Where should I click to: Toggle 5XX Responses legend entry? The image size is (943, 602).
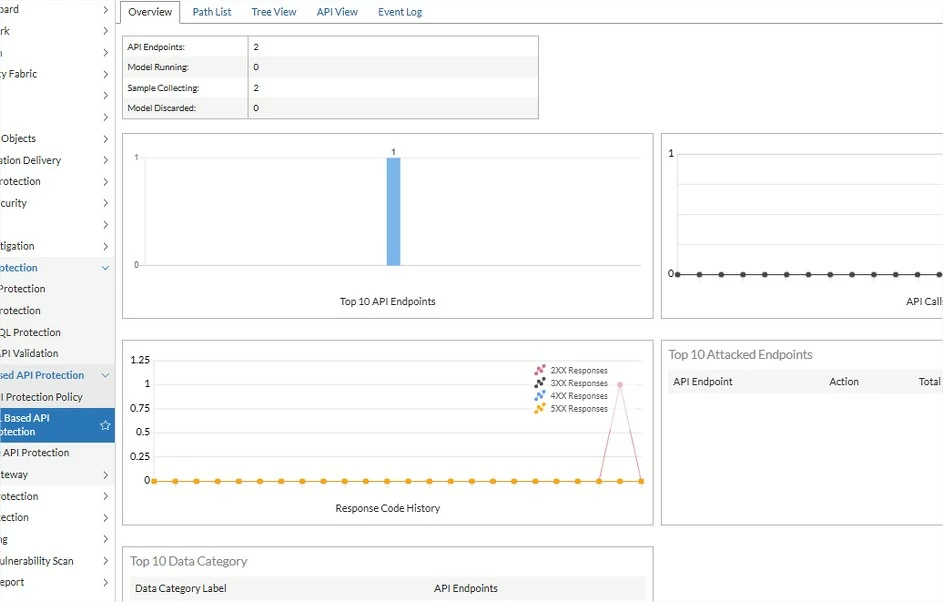click(x=571, y=408)
